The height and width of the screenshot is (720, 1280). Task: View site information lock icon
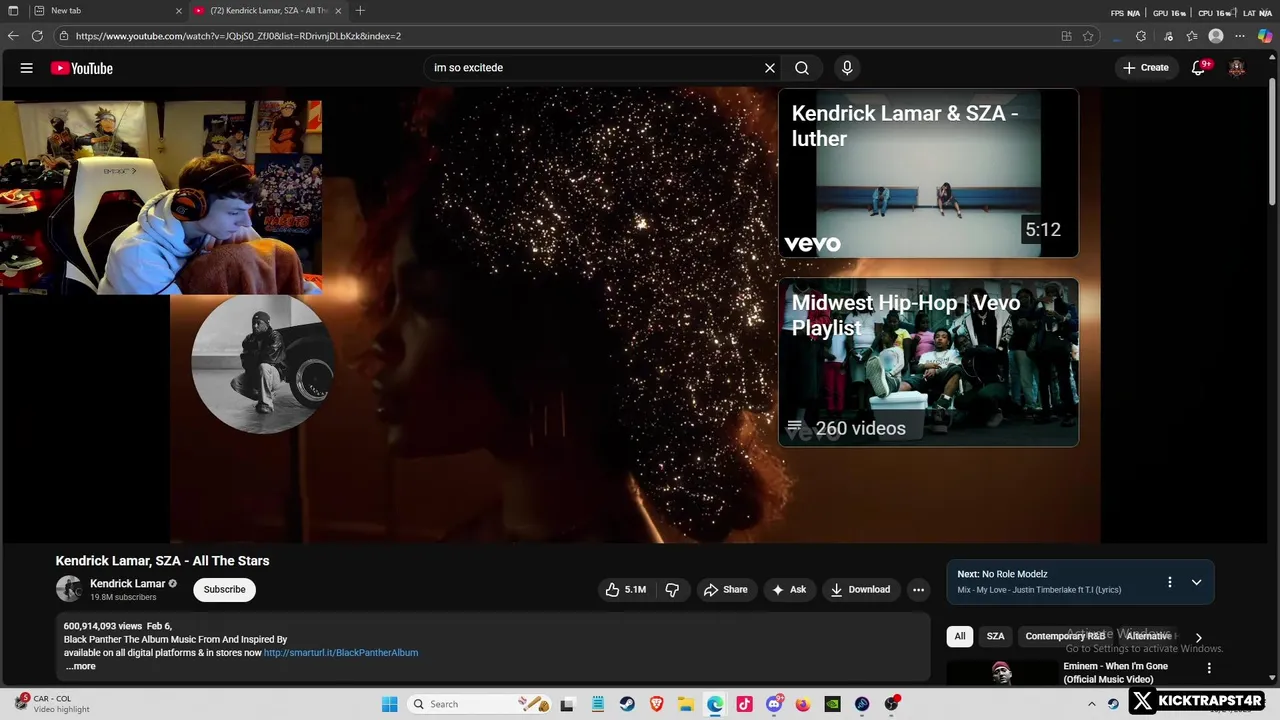[x=64, y=36]
